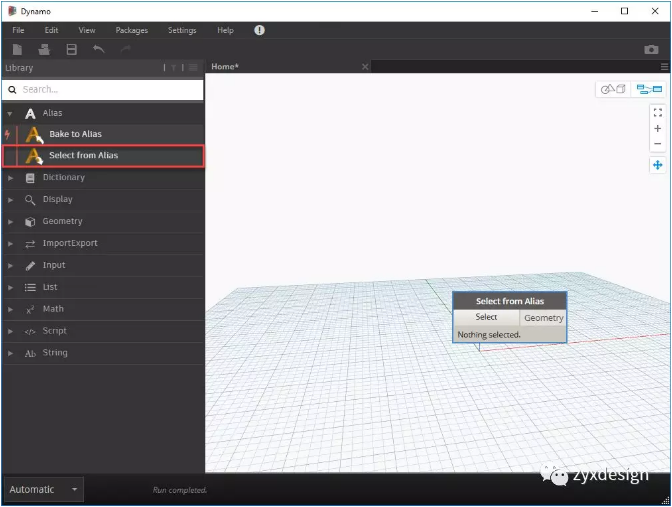The image size is (672, 507).
Task: Add Bake to Alias node from library
Action: pyautogui.click(x=103, y=134)
